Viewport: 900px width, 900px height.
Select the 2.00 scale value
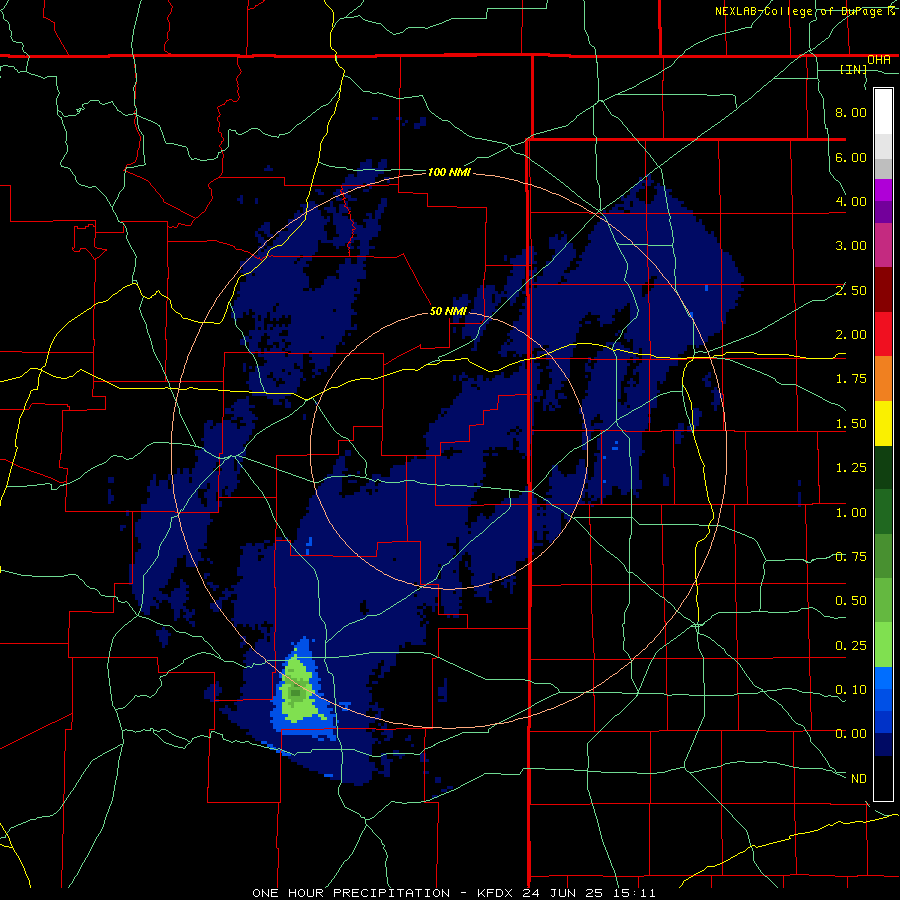(851, 335)
